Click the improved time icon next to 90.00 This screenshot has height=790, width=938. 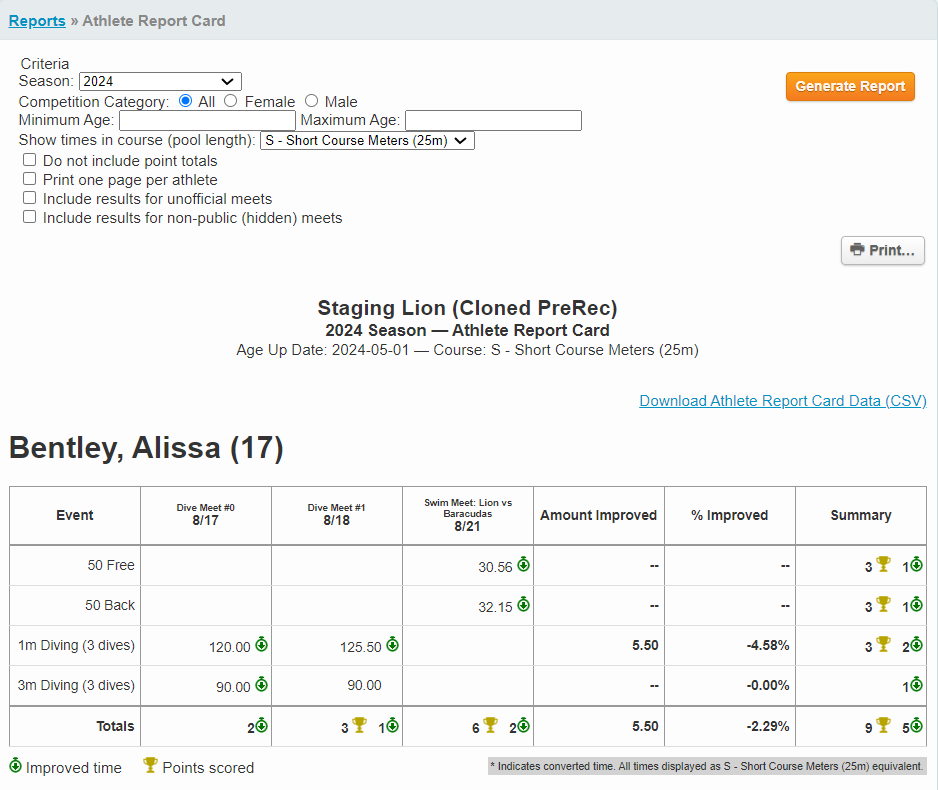[261, 685]
